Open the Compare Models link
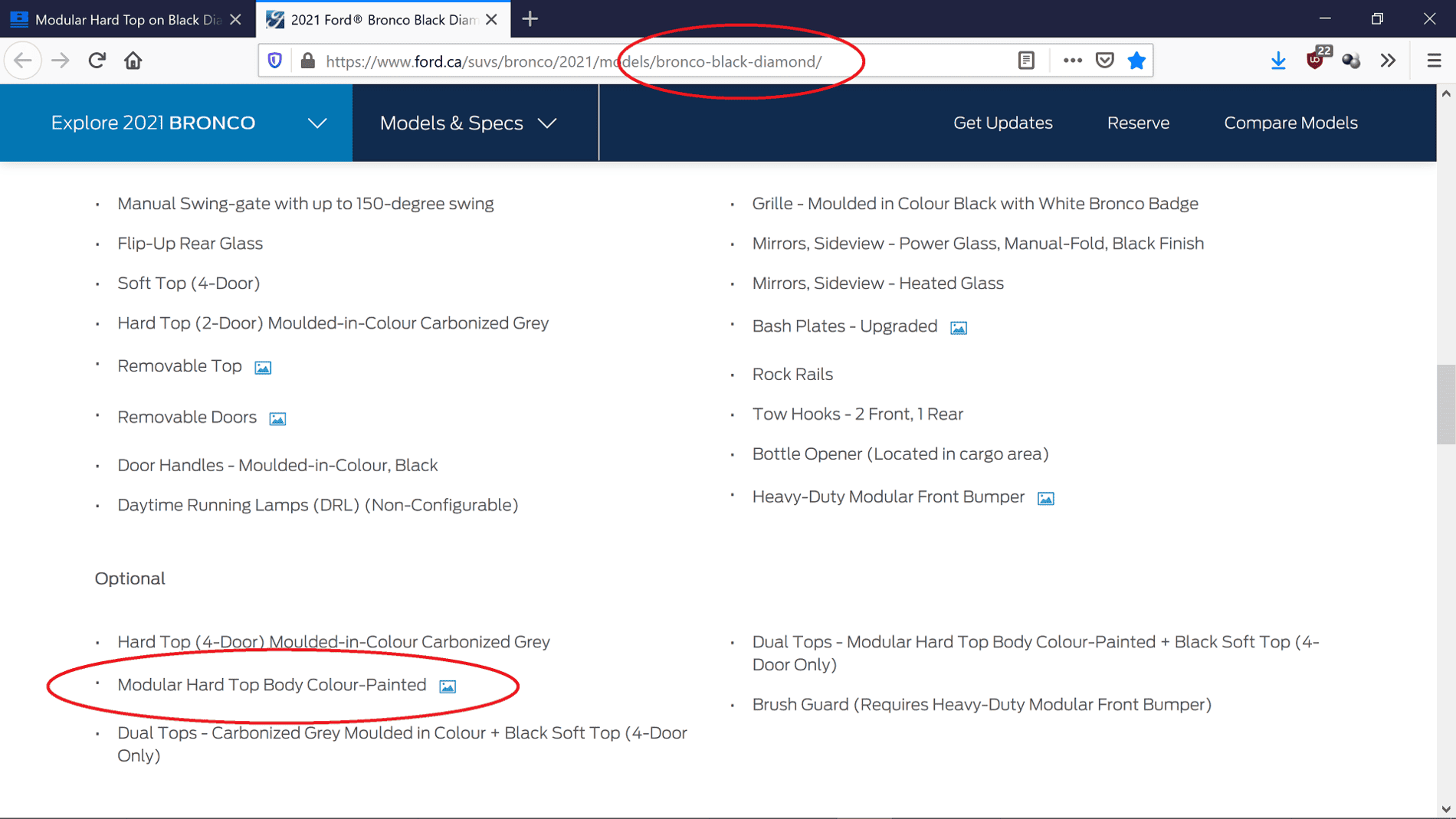 1290,123
